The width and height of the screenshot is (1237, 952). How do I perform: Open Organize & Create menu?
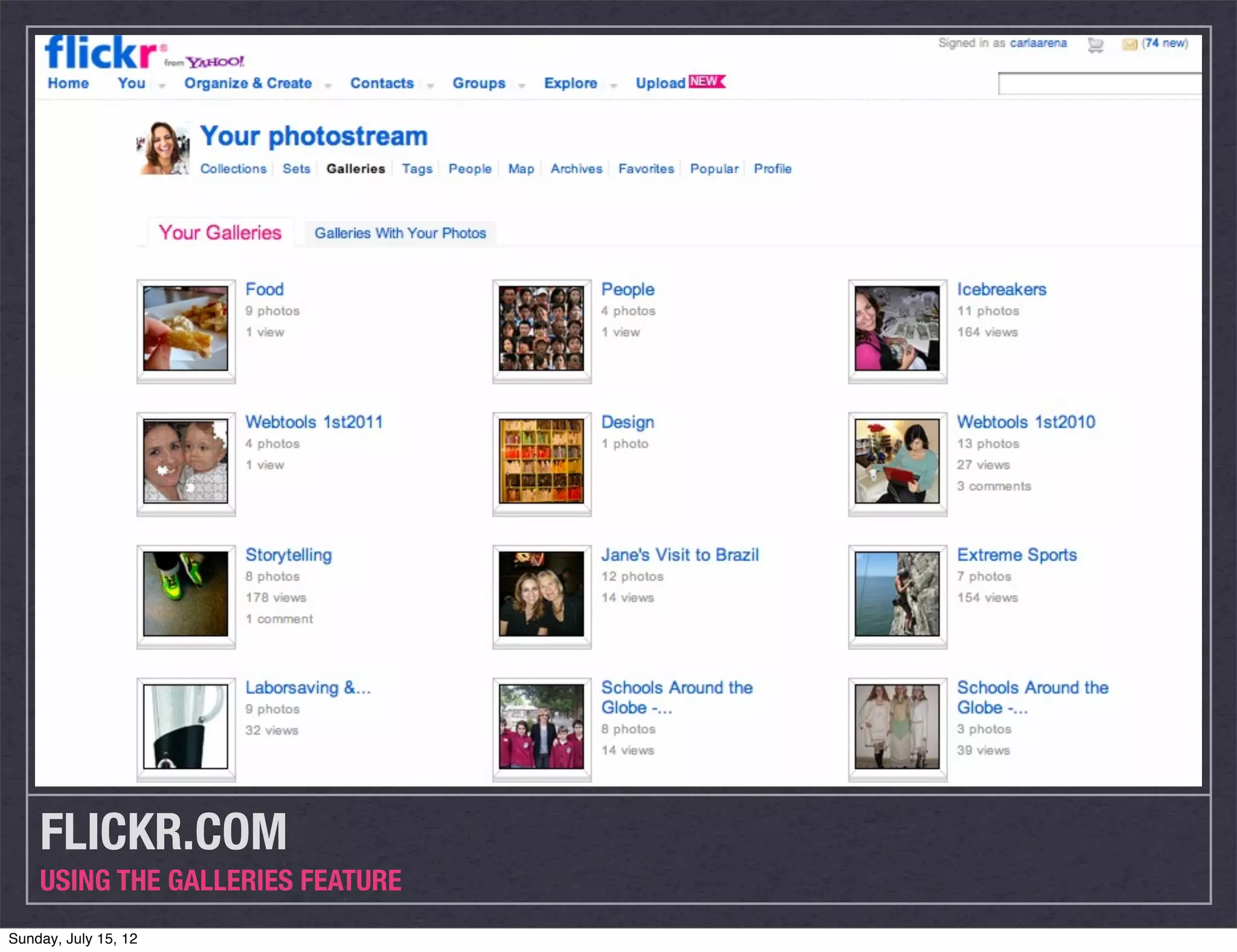click(248, 83)
